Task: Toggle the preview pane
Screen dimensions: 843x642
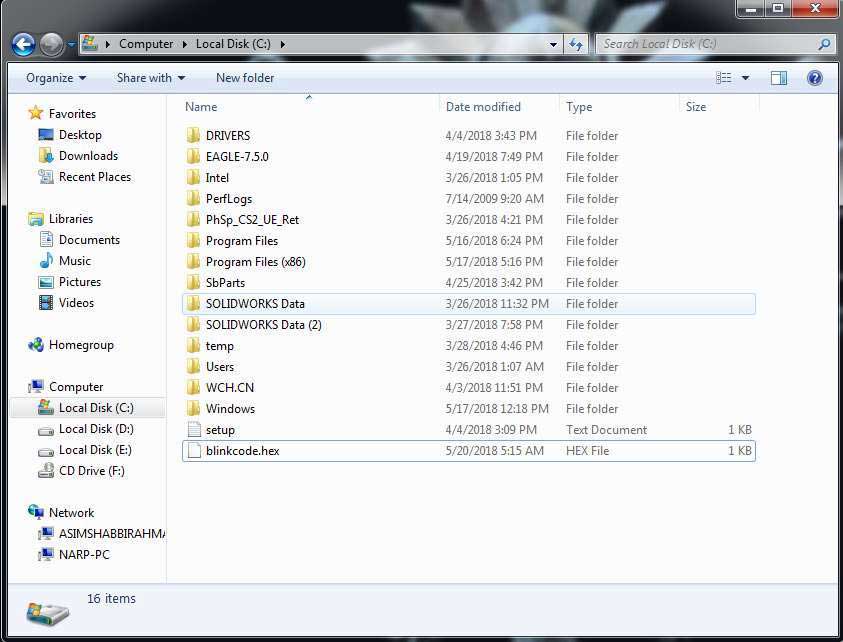Action: 779,79
